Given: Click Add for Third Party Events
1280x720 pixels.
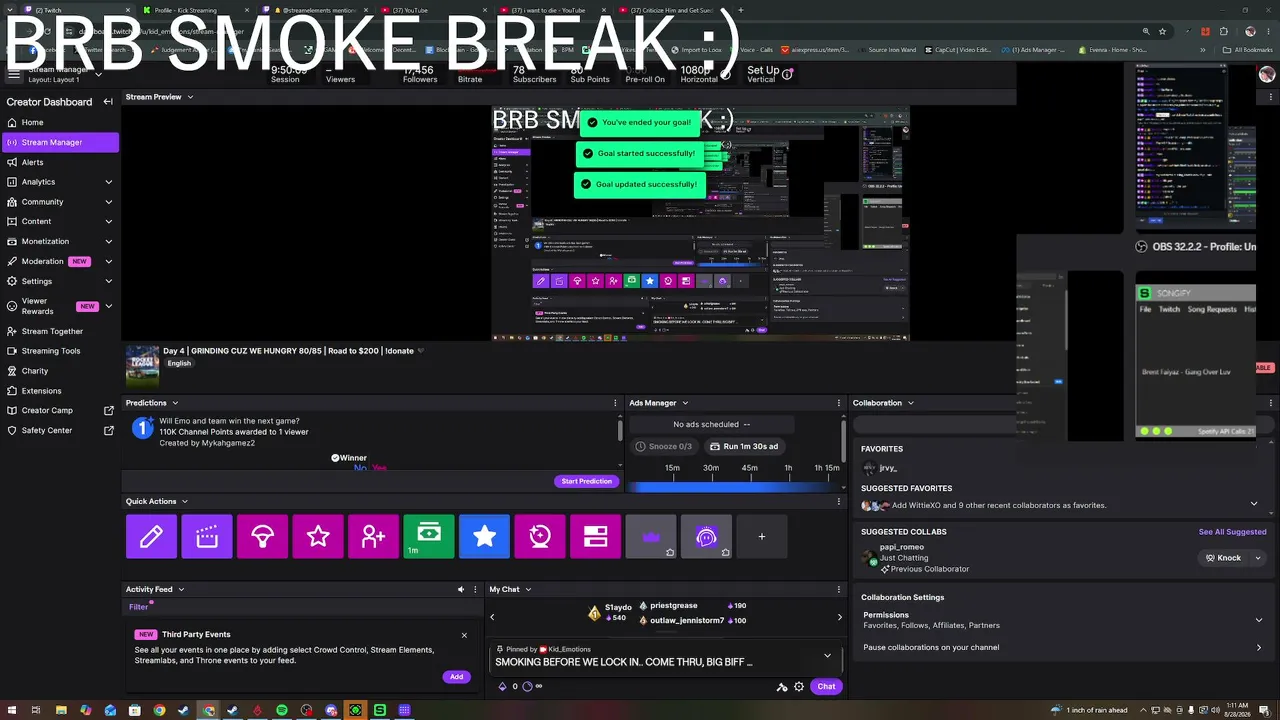Looking at the screenshot, I should pyautogui.click(x=456, y=677).
